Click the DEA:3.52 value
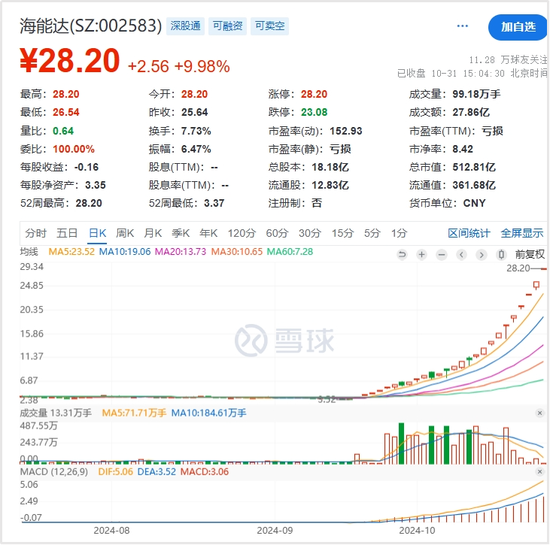Screen dimensions: 550x545 click(156, 472)
